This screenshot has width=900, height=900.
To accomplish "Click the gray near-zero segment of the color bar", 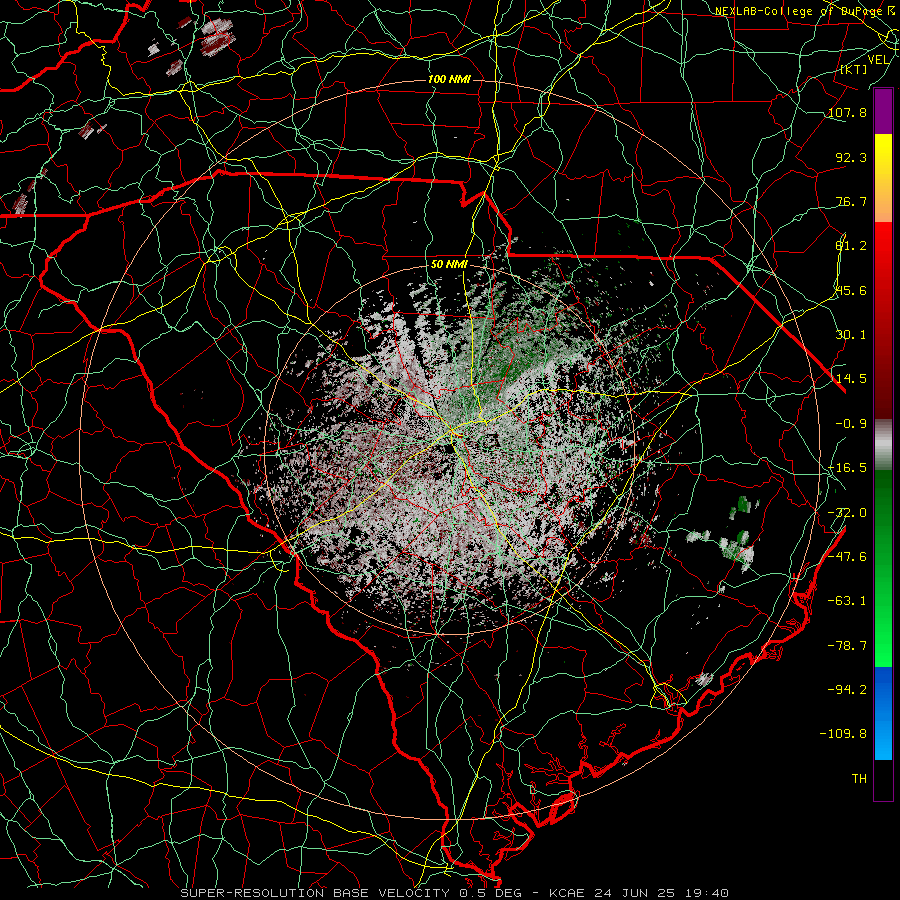I will tap(883, 445).
